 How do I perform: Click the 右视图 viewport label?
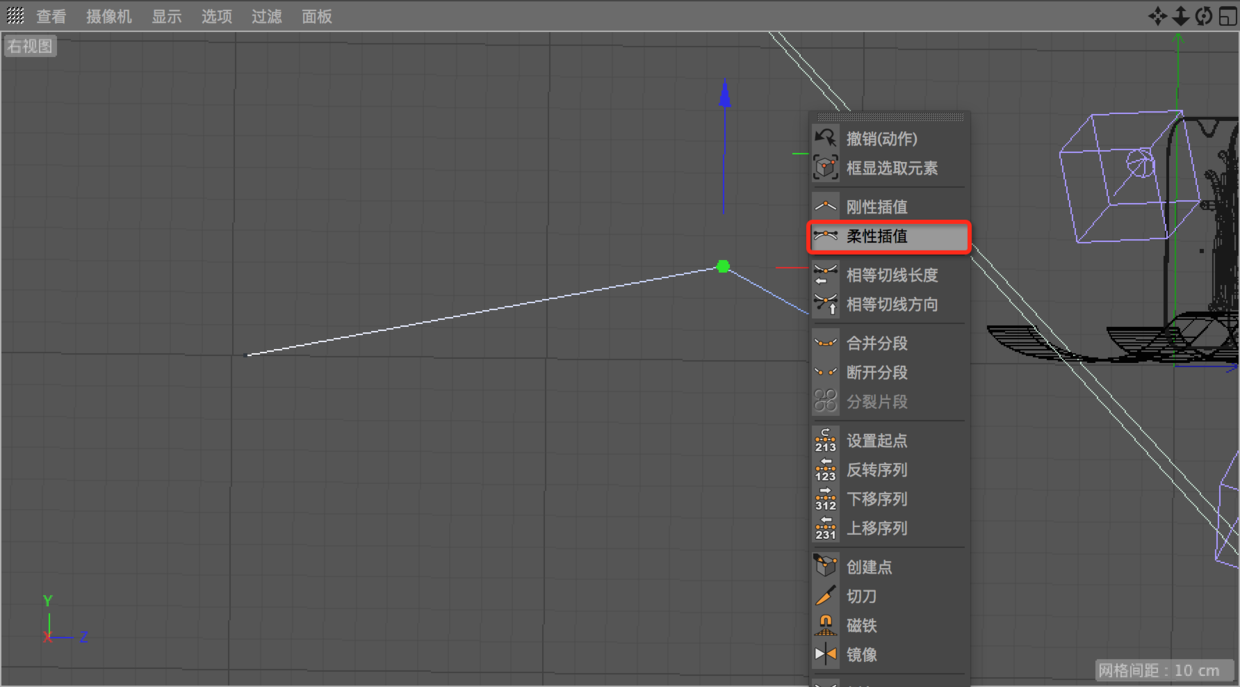coord(30,46)
